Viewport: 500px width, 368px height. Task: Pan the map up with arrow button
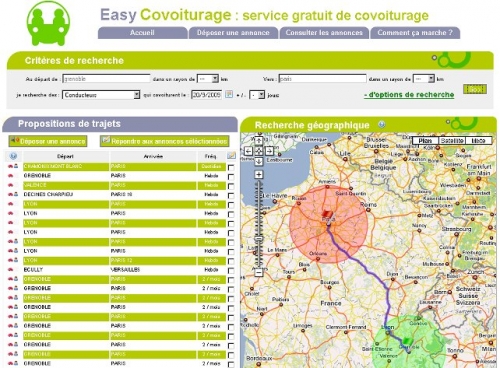pyautogui.click(x=259, y=141)
